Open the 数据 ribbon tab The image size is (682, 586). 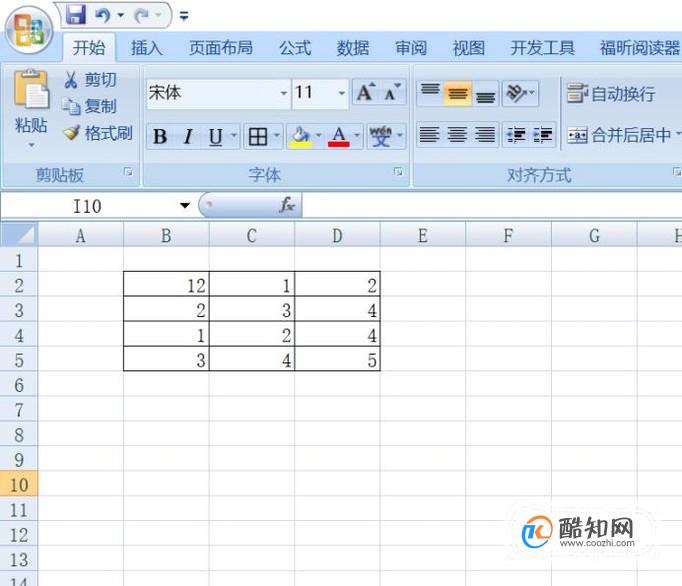pyautogui.click(x=353, y=47)
